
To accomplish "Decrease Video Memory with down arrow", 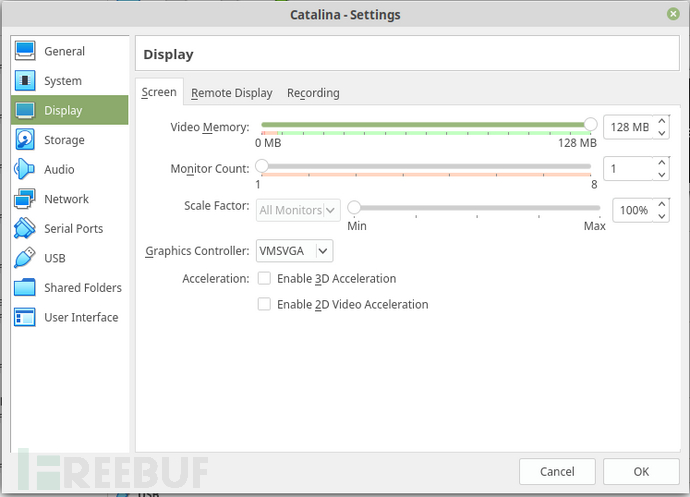I will tap(661, 133).
